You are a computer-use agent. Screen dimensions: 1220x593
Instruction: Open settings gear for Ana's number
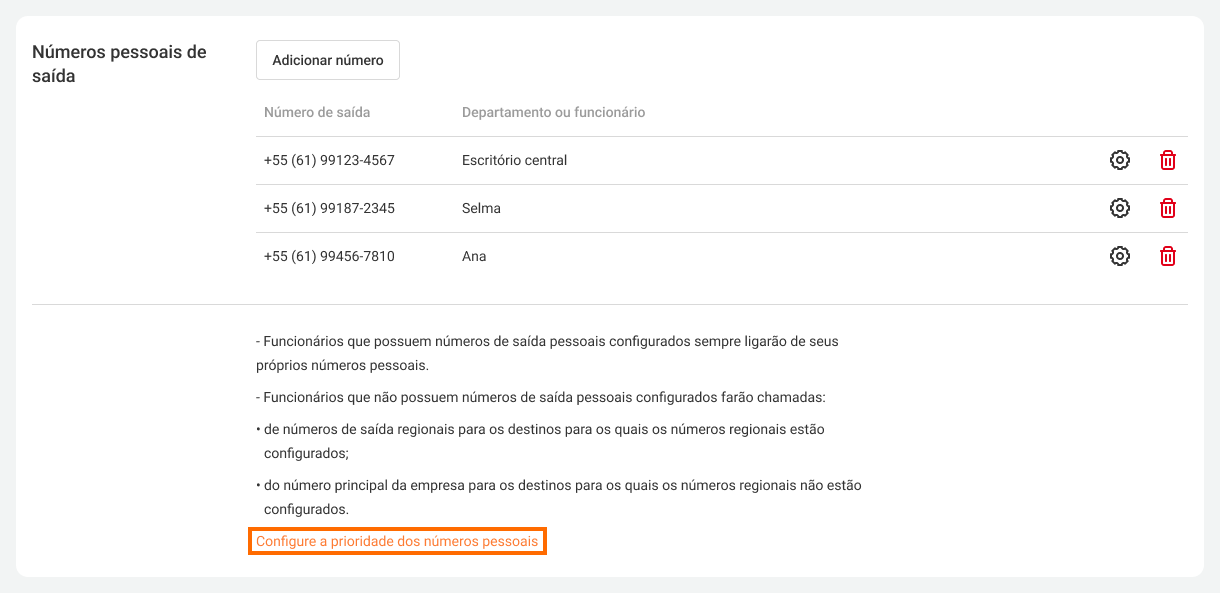click(1120, 256)
